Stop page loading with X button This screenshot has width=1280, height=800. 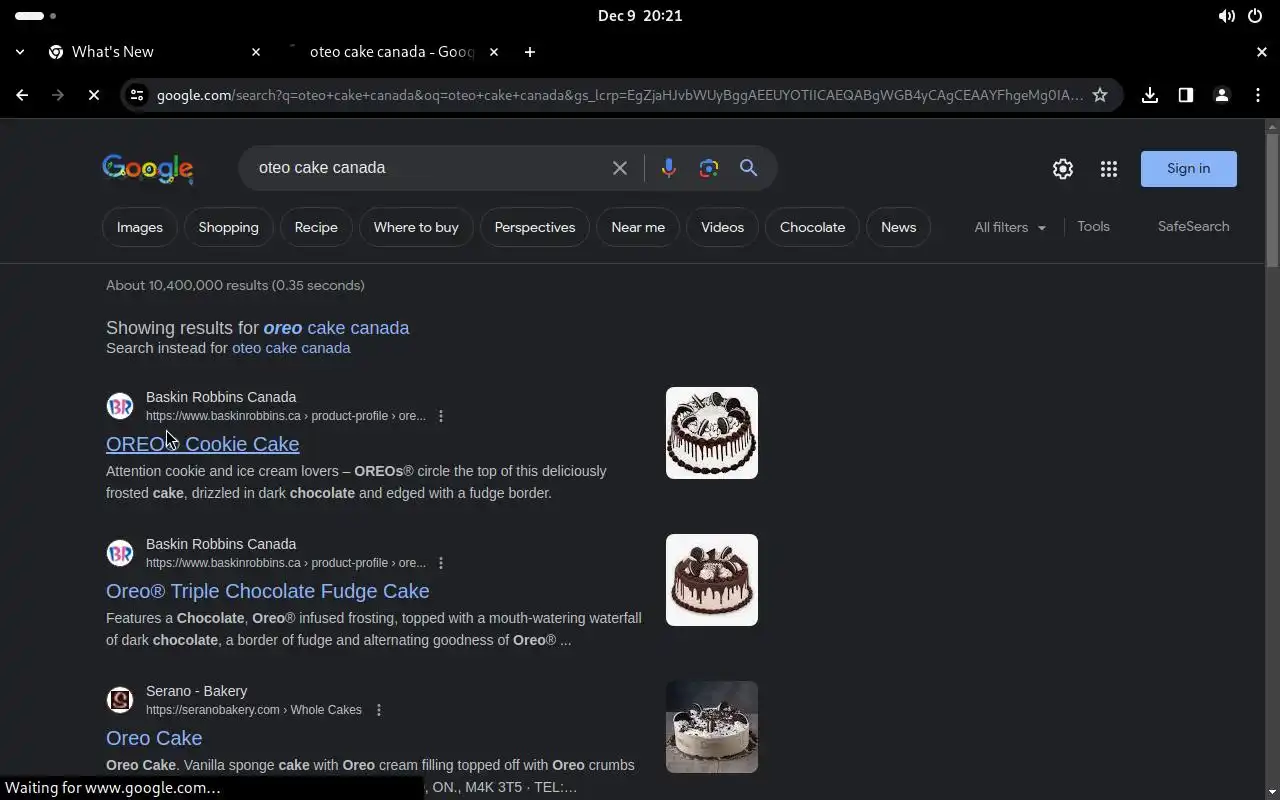tap(93, 95)
